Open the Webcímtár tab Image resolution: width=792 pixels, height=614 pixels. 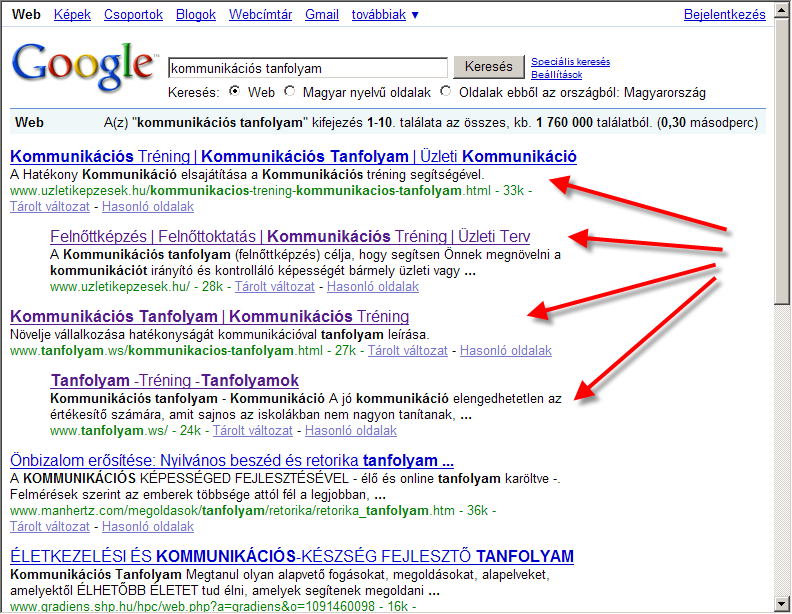pyautogui.click(x=260, y=15)
